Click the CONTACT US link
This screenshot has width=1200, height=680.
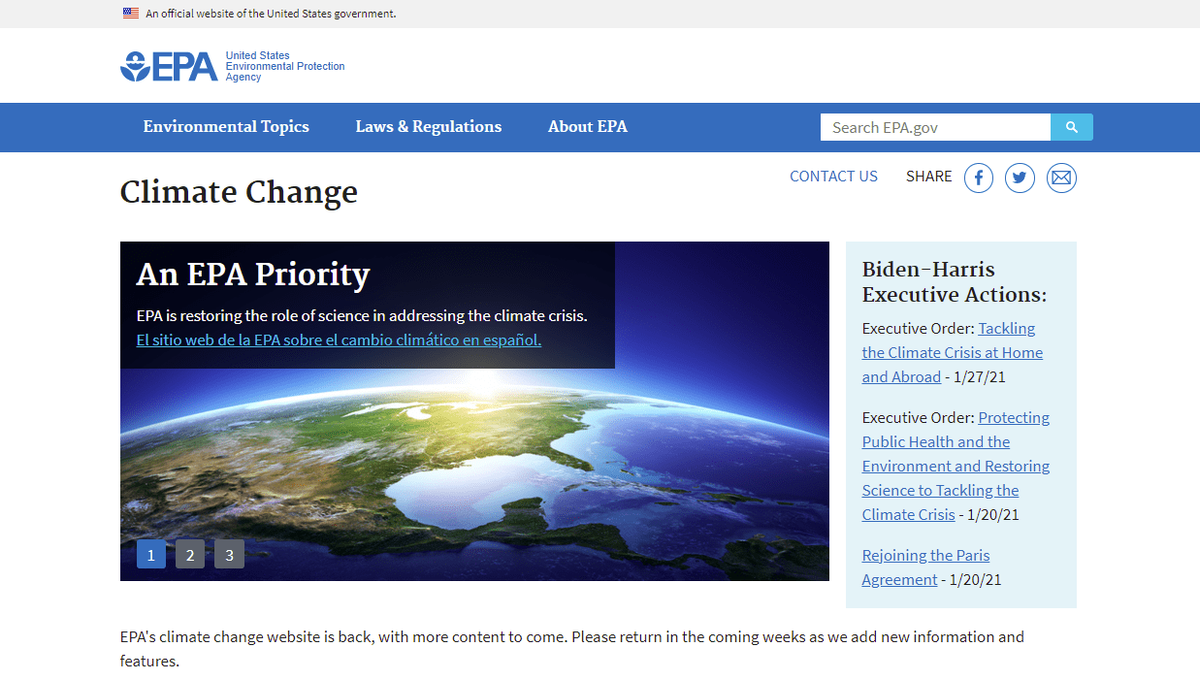pyautogui.click(x=833, y=176)
